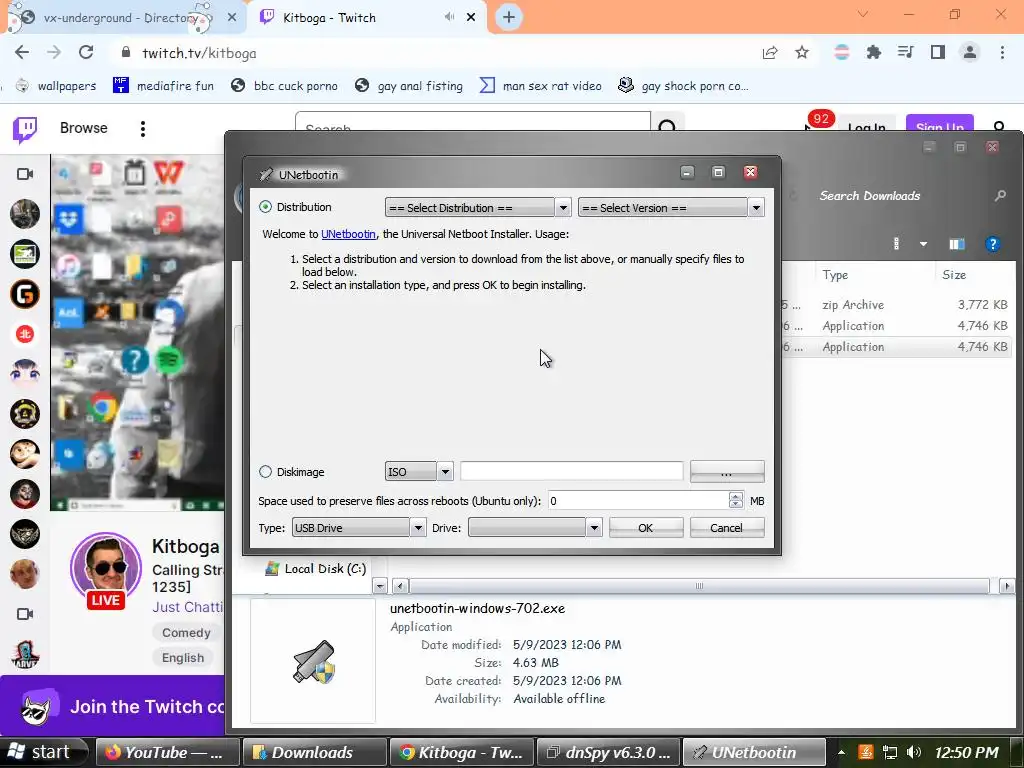Select the Diskimage radio button
Viewport: 1024px width, 768px height.
pyautogui.click(x=265, y=472)
